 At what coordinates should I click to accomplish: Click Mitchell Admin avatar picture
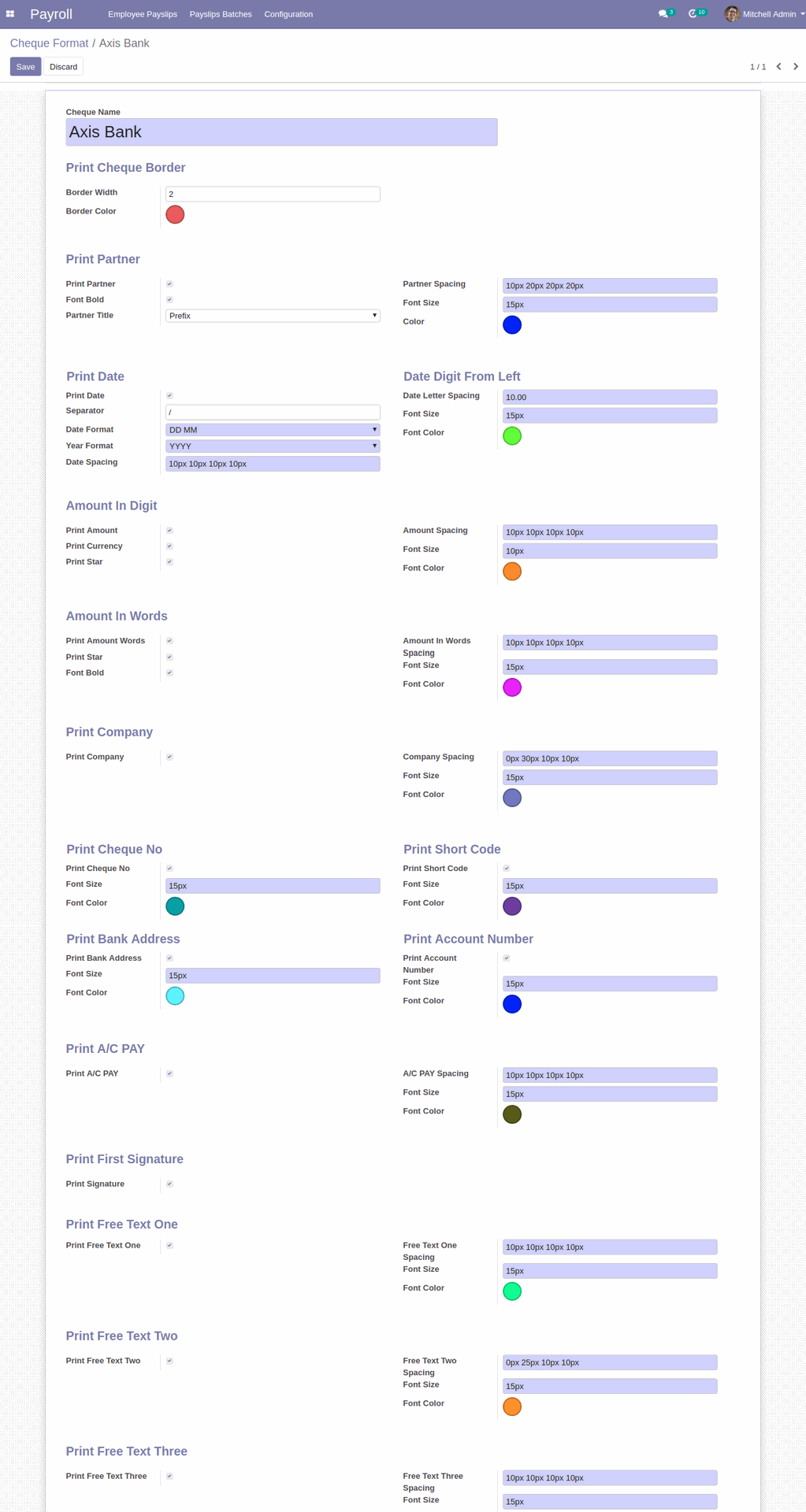coord(732,14)
